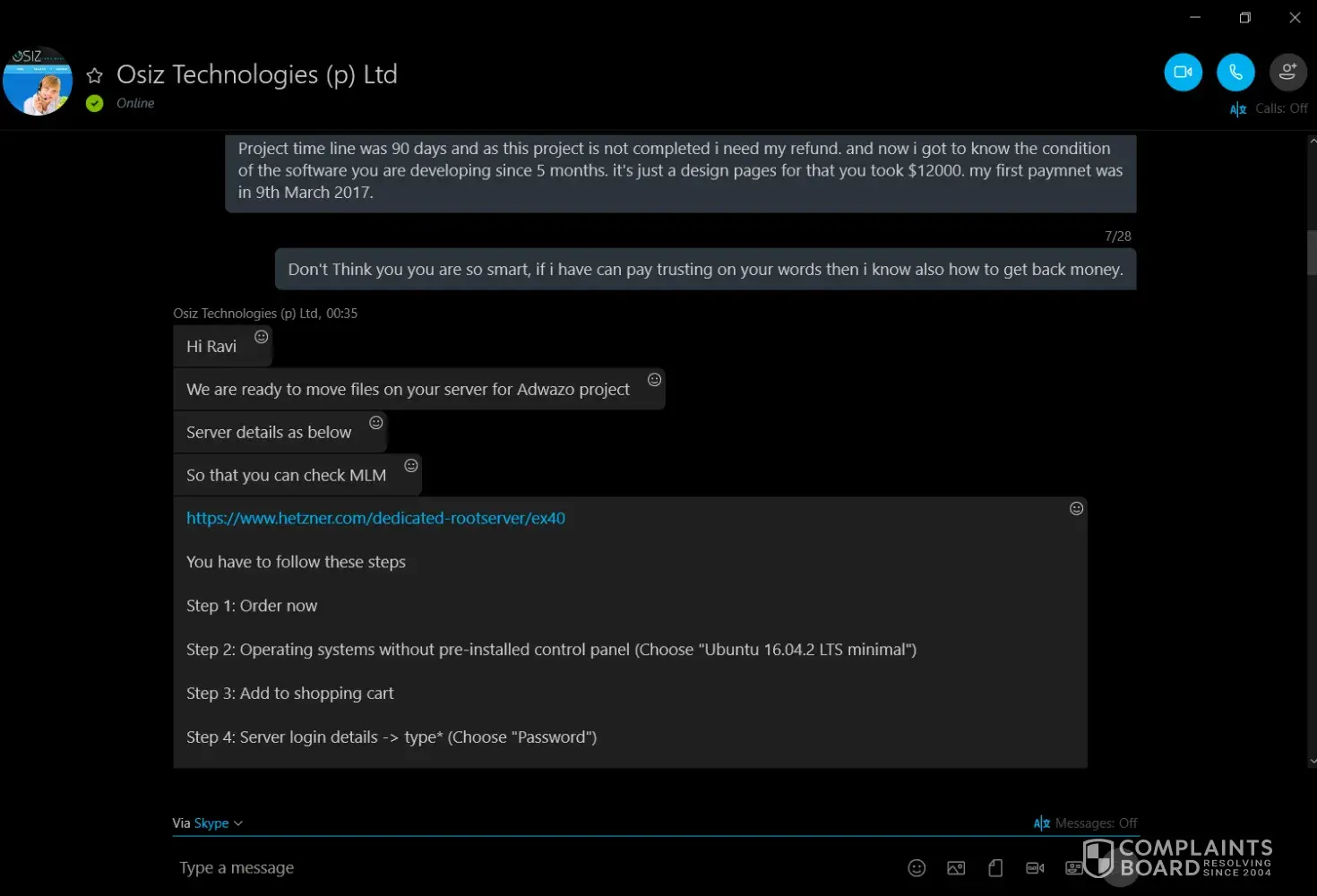The image size is (1317, 896).
Task: Click the chat scrollbar up arrow
Action: [1313, 141]
